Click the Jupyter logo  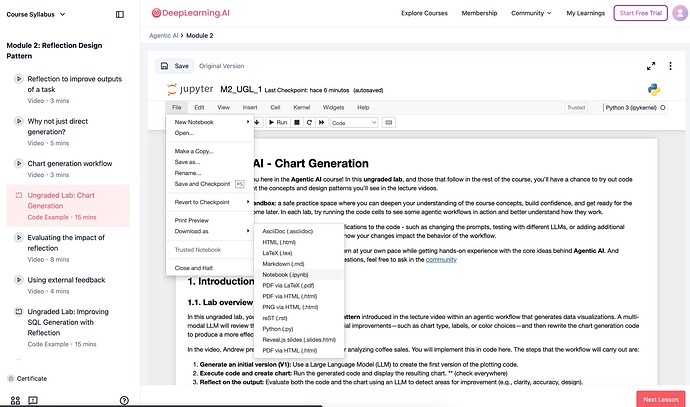[x=190, y=89]
